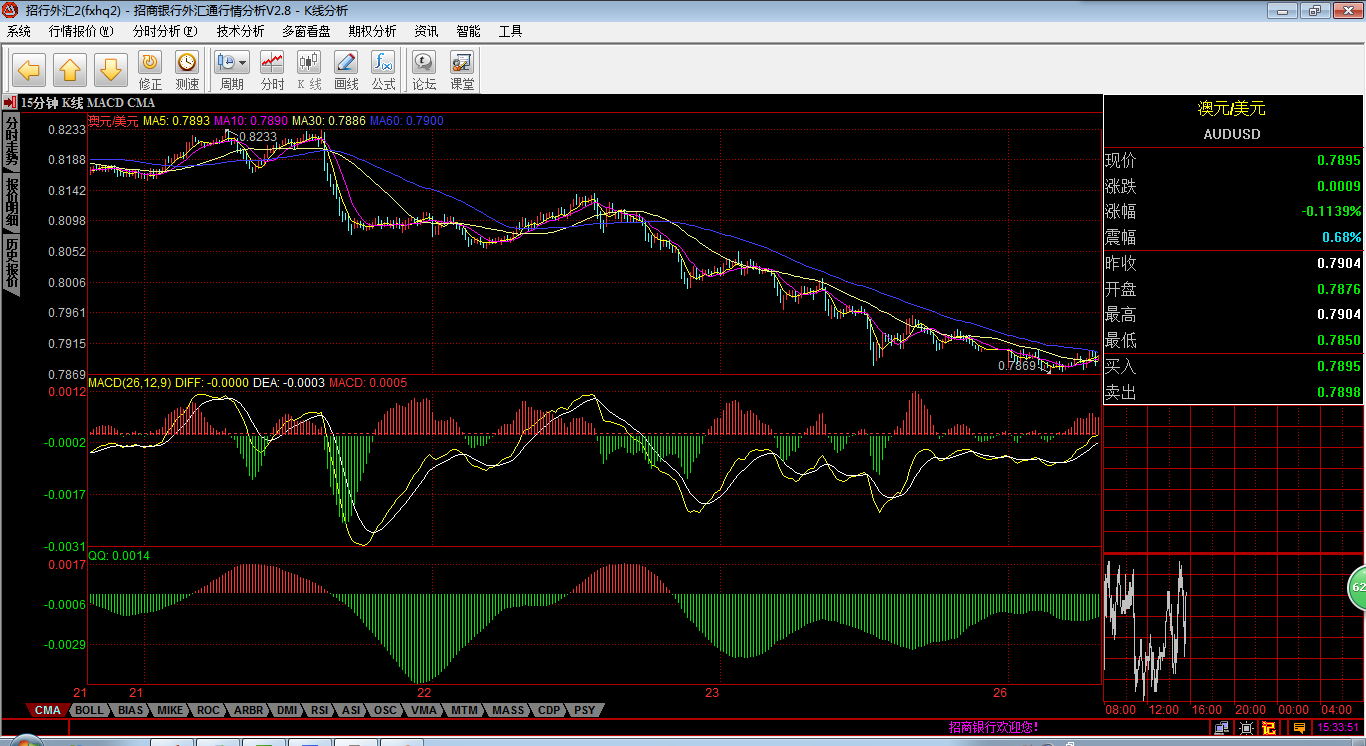
Task: Open the 行情报价 menu
Action: click(x=81, y=31)
